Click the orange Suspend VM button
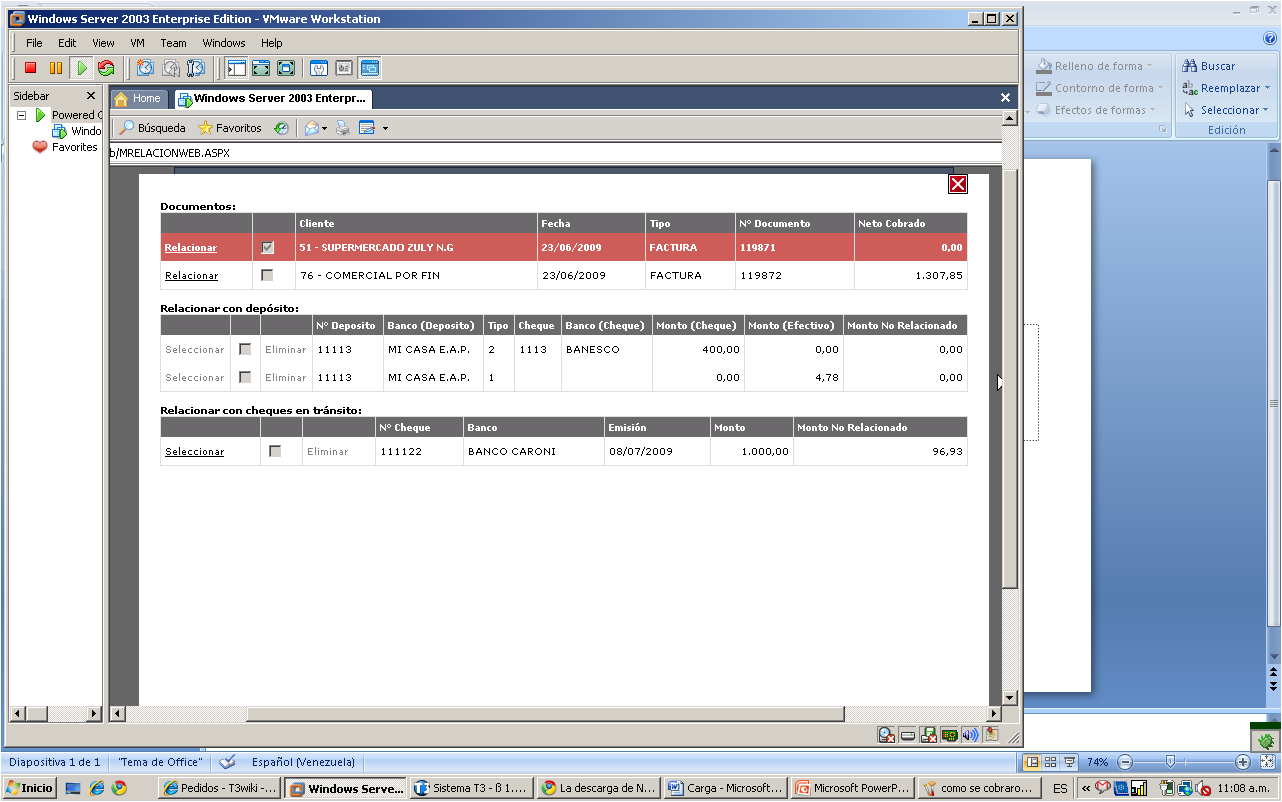Image resolution: width=1282 pixels, height=802 pixels. (56, 68)
